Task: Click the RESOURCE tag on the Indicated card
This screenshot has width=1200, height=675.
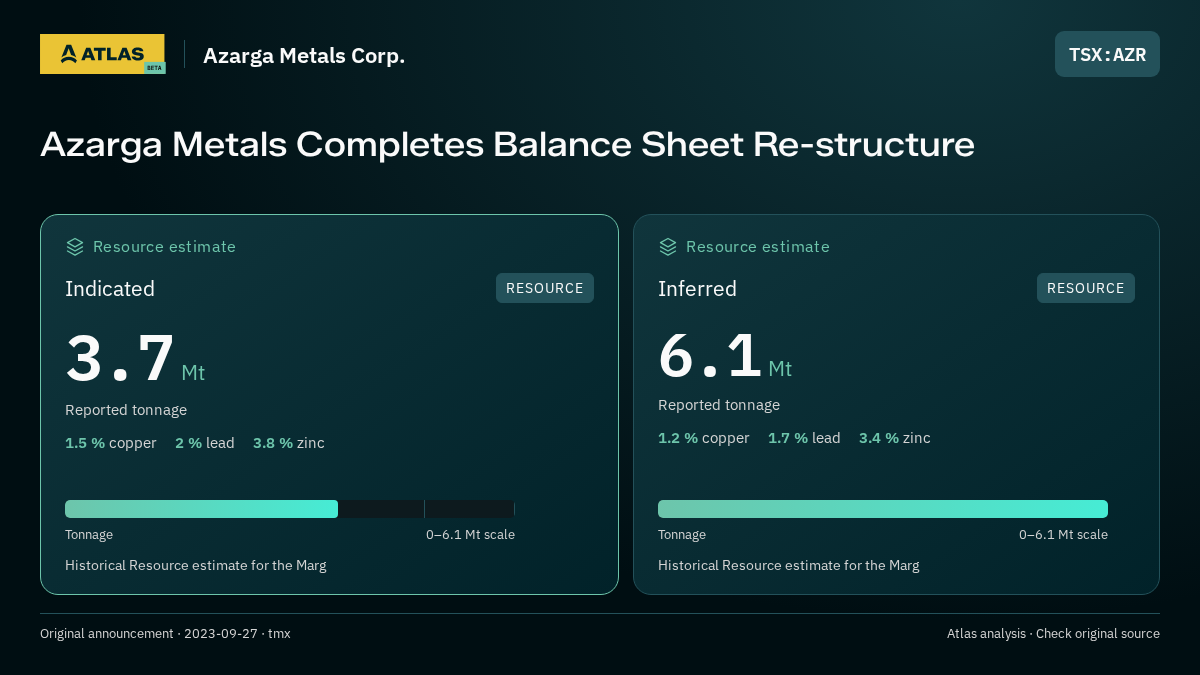Action: [x=545, y=288]
